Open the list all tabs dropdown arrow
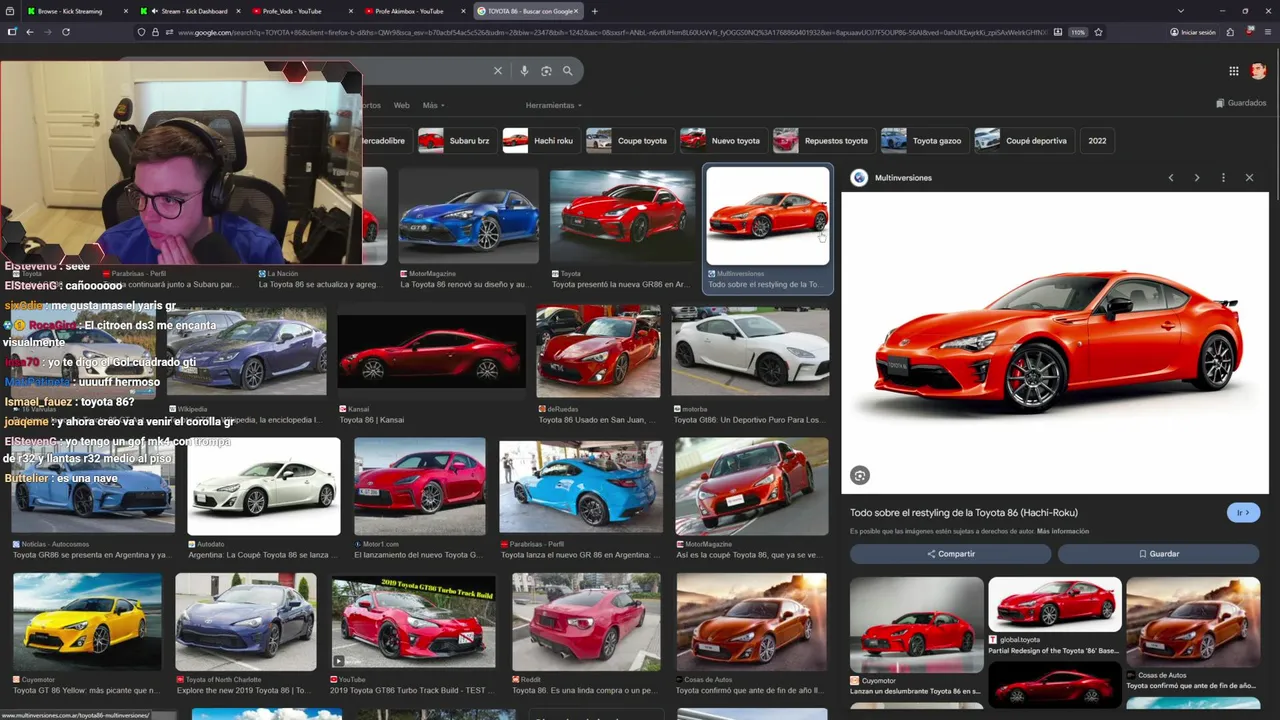This screenshot has height=720, width=1280. pos(1181,11)
